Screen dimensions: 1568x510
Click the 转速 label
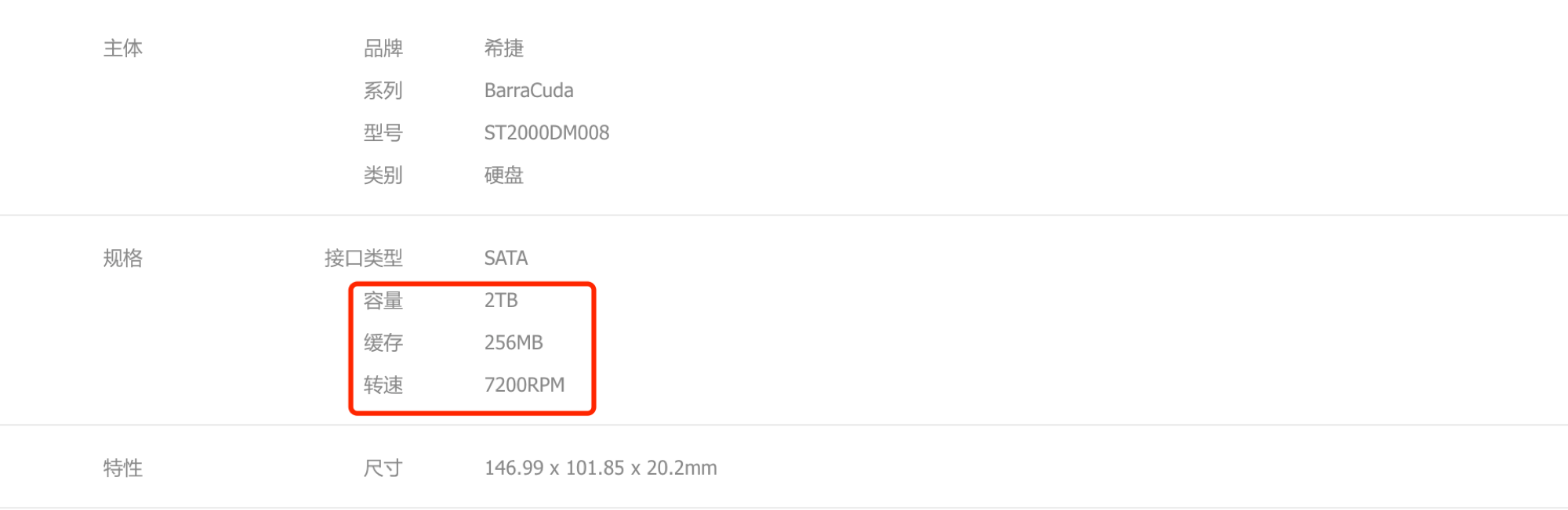[383, 385]
